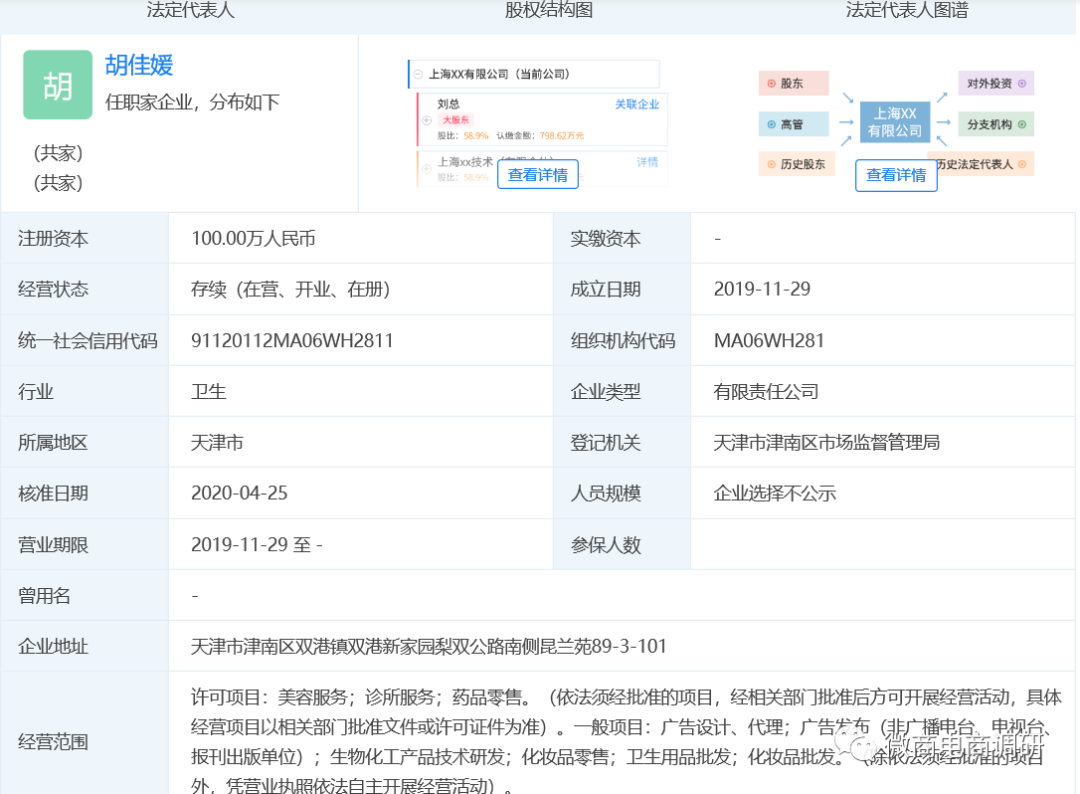Viewport: 1080px width, 794px height.
Task: Expand the 刘总 shareholder entry
Action: coord(426,120)
